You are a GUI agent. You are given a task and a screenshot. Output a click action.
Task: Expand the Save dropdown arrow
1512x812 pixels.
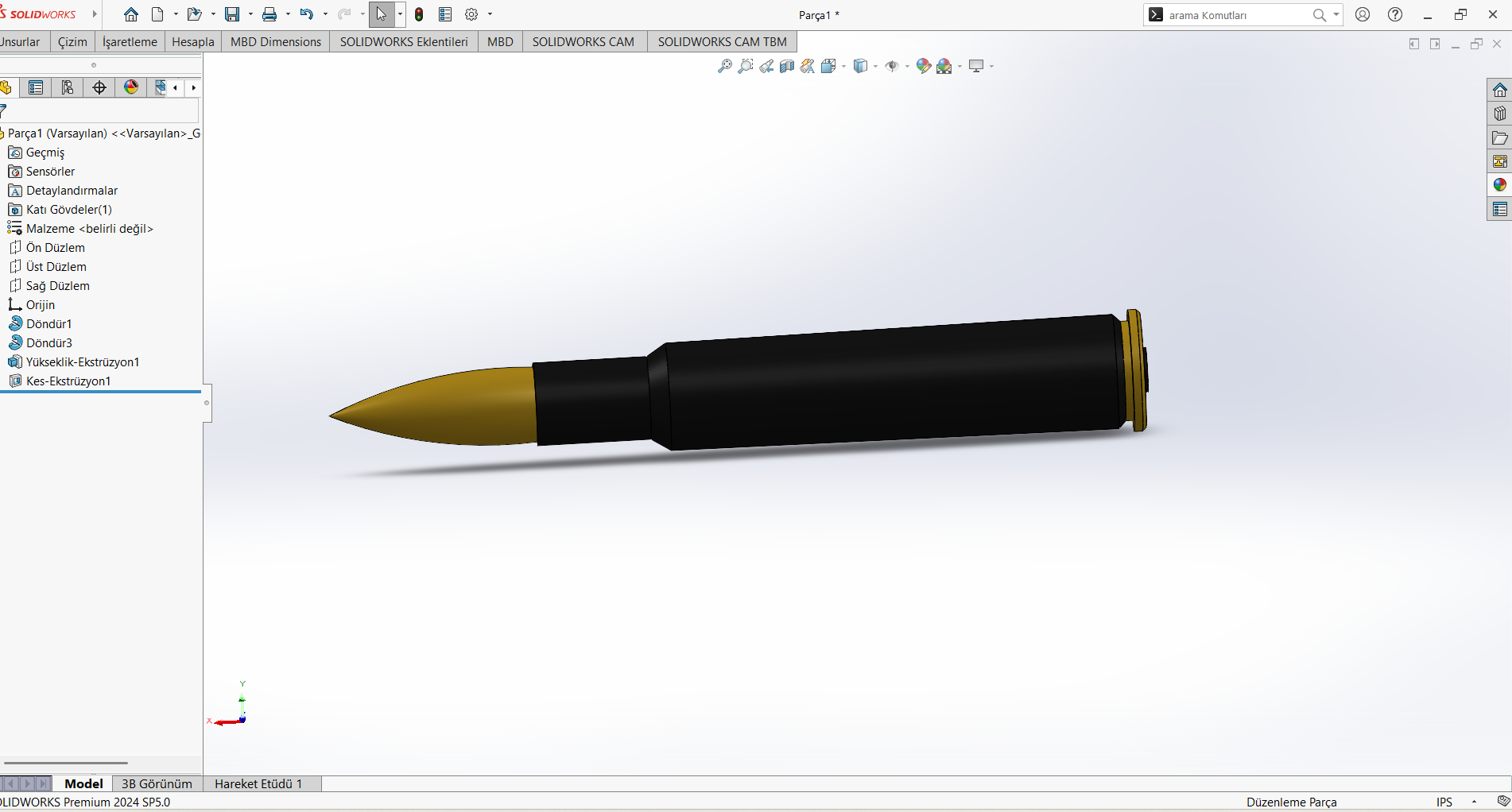[x=250, y=14]
